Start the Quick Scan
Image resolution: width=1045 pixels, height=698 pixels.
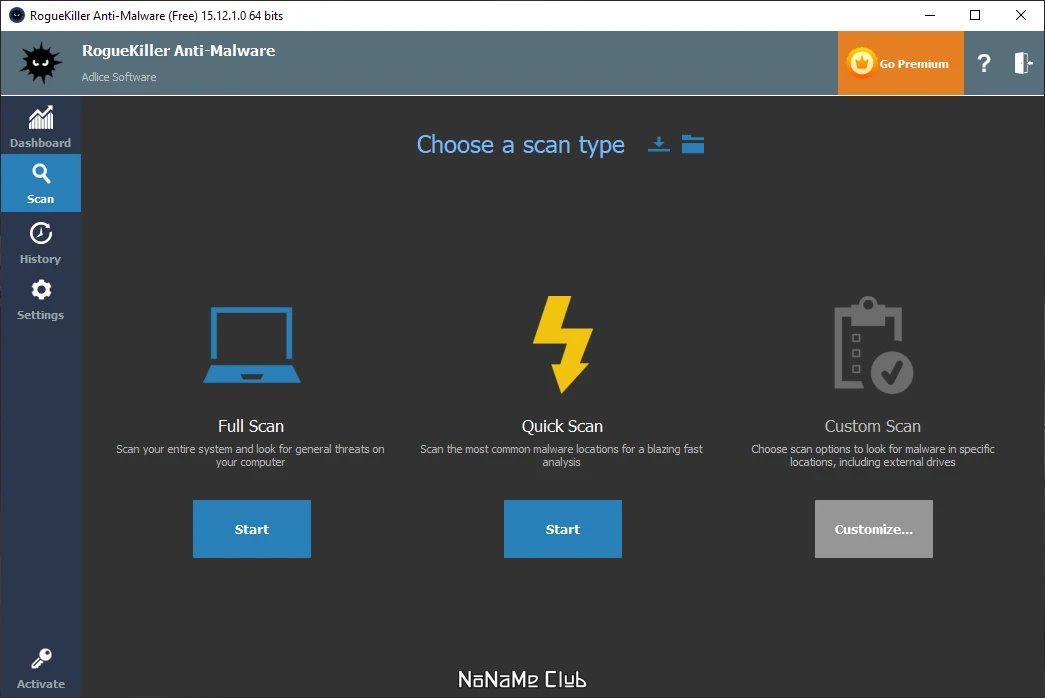point(562,529)
